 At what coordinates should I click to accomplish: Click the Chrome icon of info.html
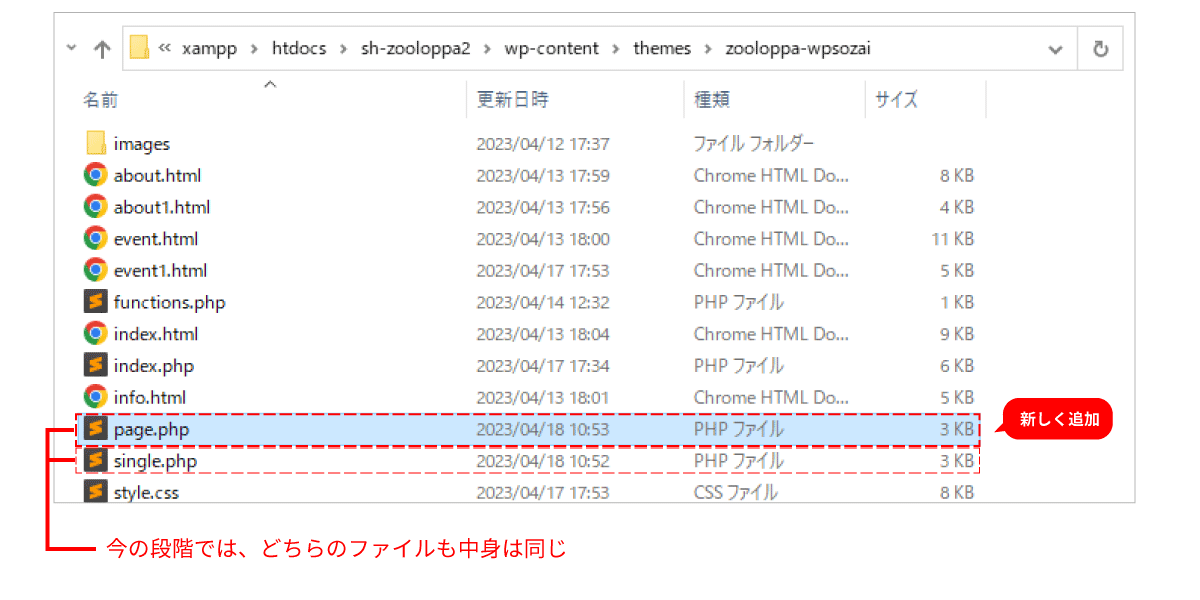[96, 397]
